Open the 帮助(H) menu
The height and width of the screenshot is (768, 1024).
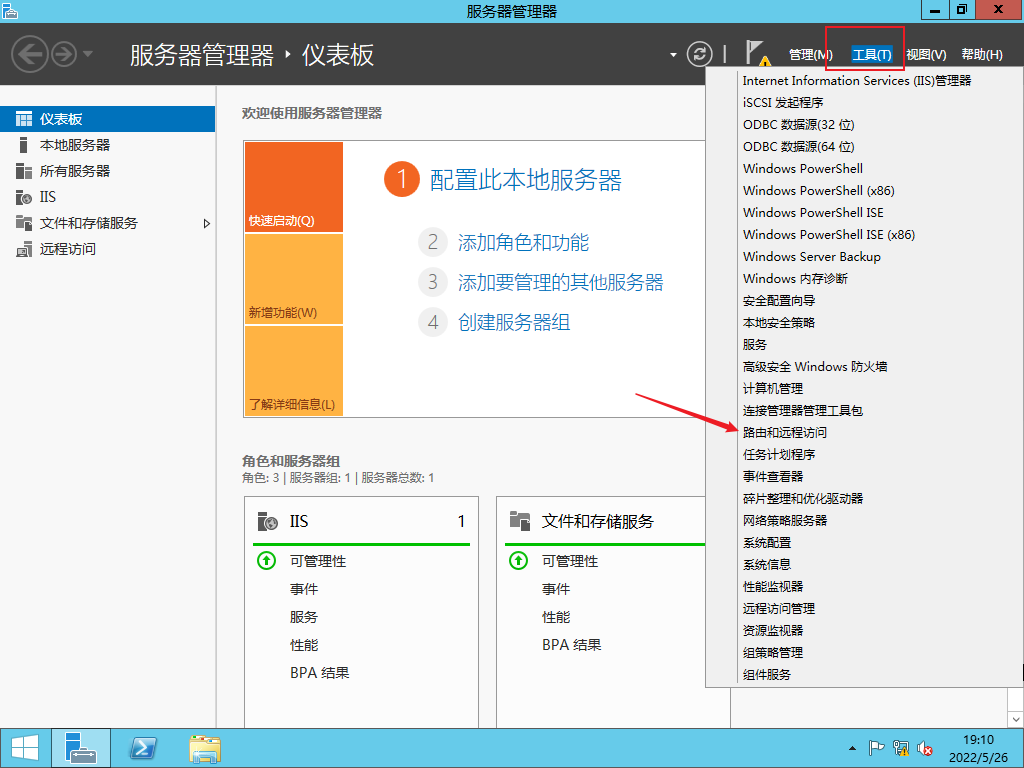pos(982,55)
